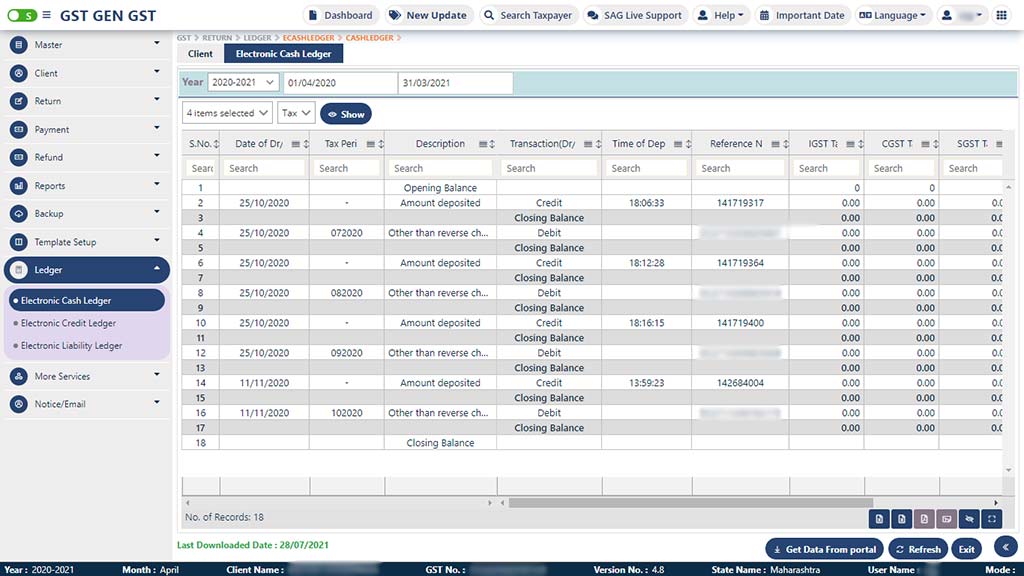Click the Get Data From portal button
This screenshot has width=1024, height=576.
(824, 549)
